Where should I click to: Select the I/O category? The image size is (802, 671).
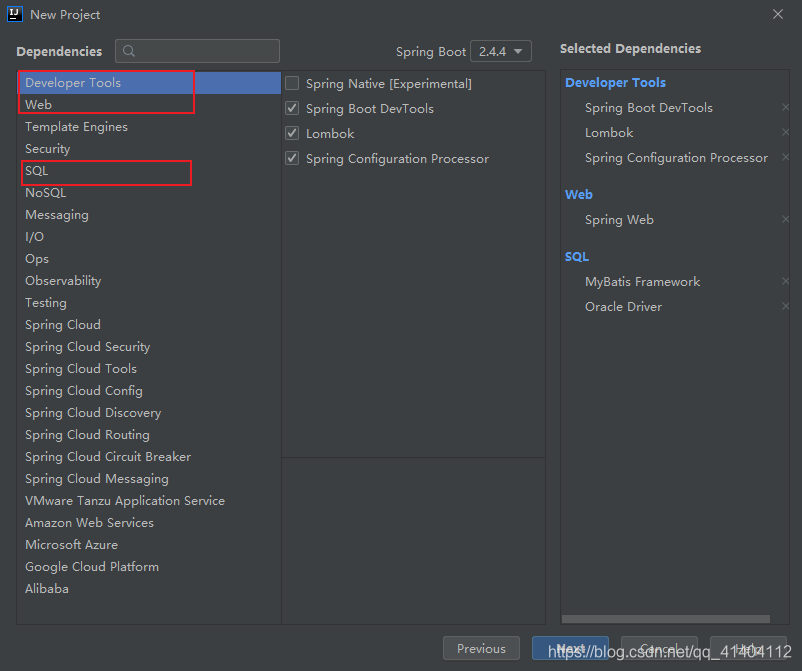(149, 237)
